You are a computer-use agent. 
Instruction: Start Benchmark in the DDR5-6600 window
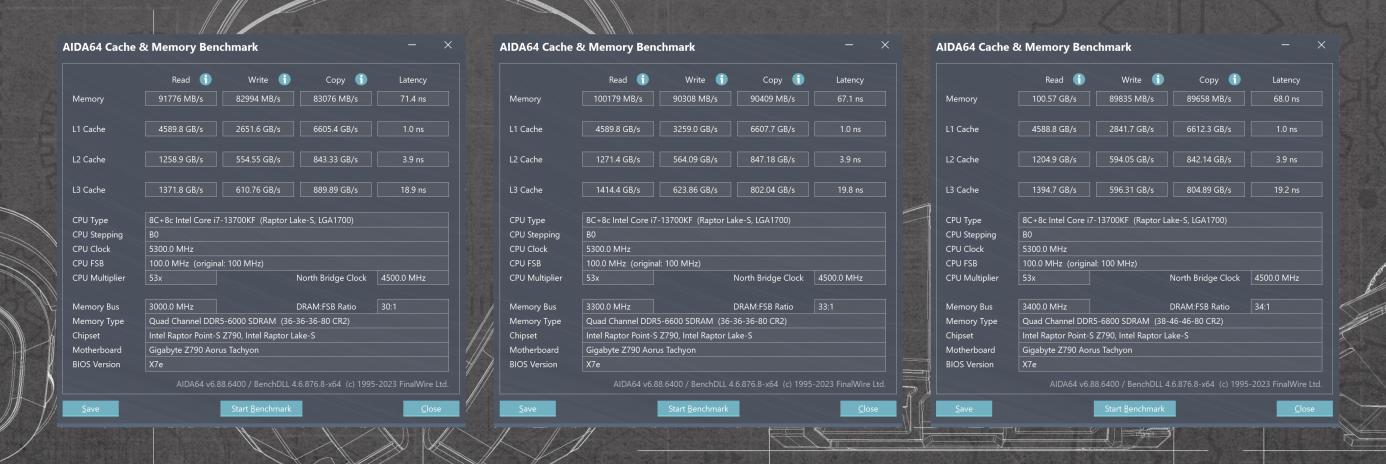point(698,408)
